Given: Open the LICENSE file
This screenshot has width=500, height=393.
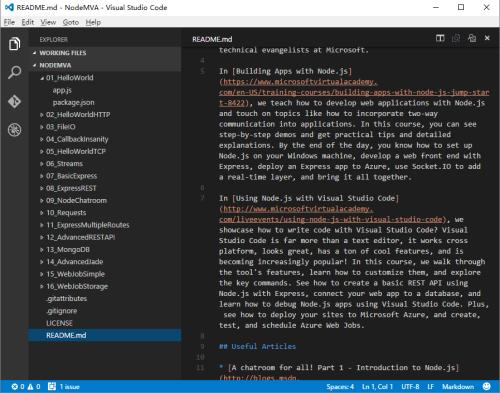Looking at the screenshot, I should (x=105, y=323).
